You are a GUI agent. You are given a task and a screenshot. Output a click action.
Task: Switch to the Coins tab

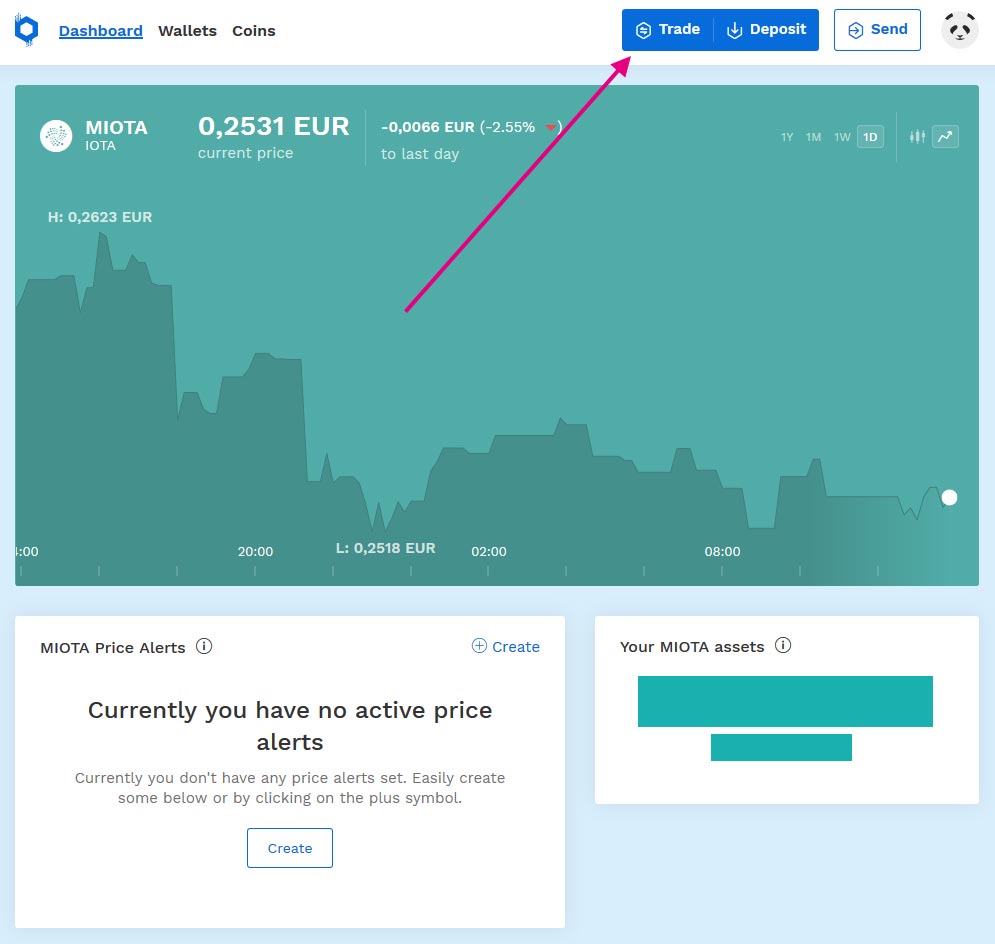click(x=254, y=30)
